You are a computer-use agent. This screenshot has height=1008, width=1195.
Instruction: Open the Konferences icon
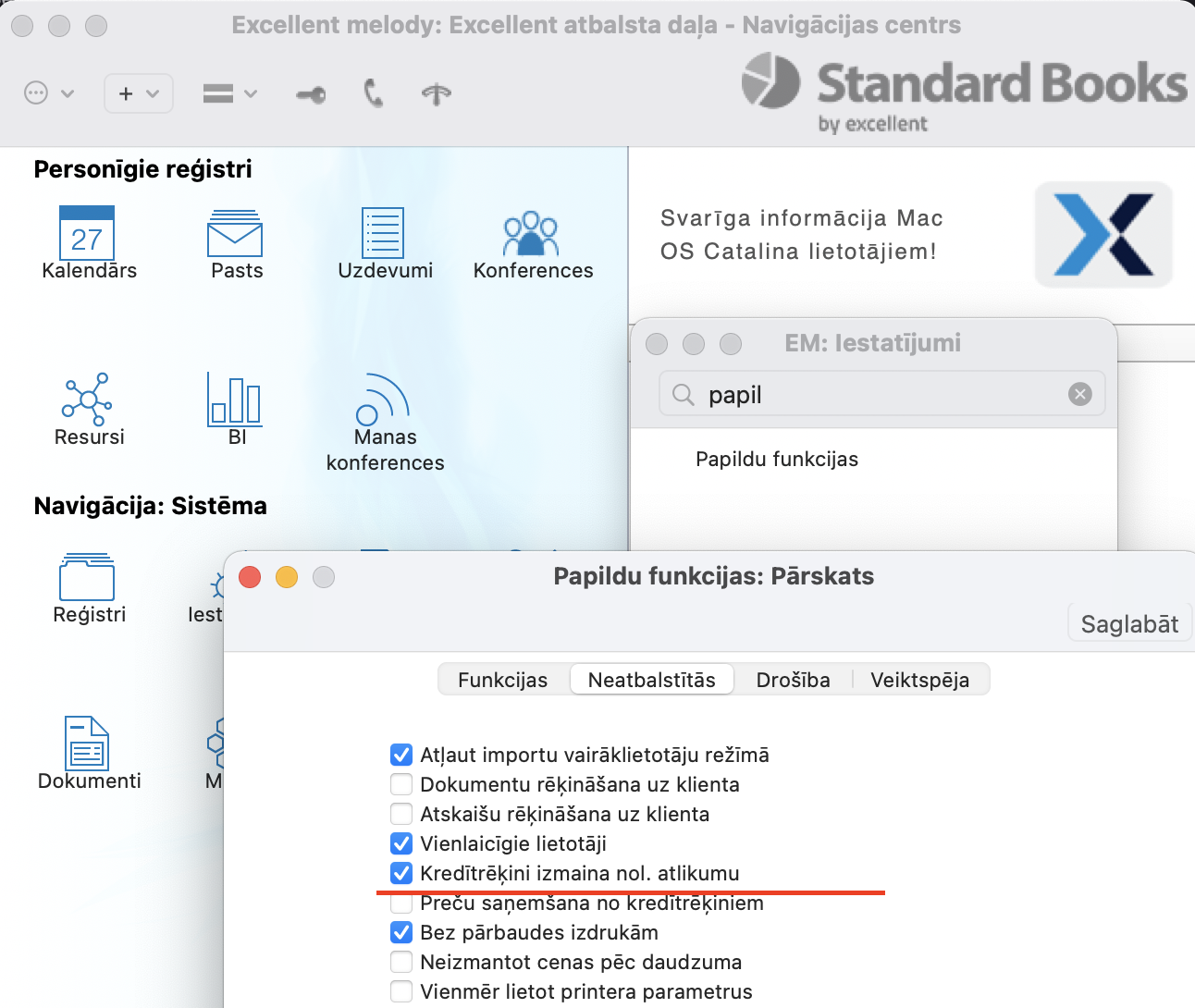coord(531,234)
